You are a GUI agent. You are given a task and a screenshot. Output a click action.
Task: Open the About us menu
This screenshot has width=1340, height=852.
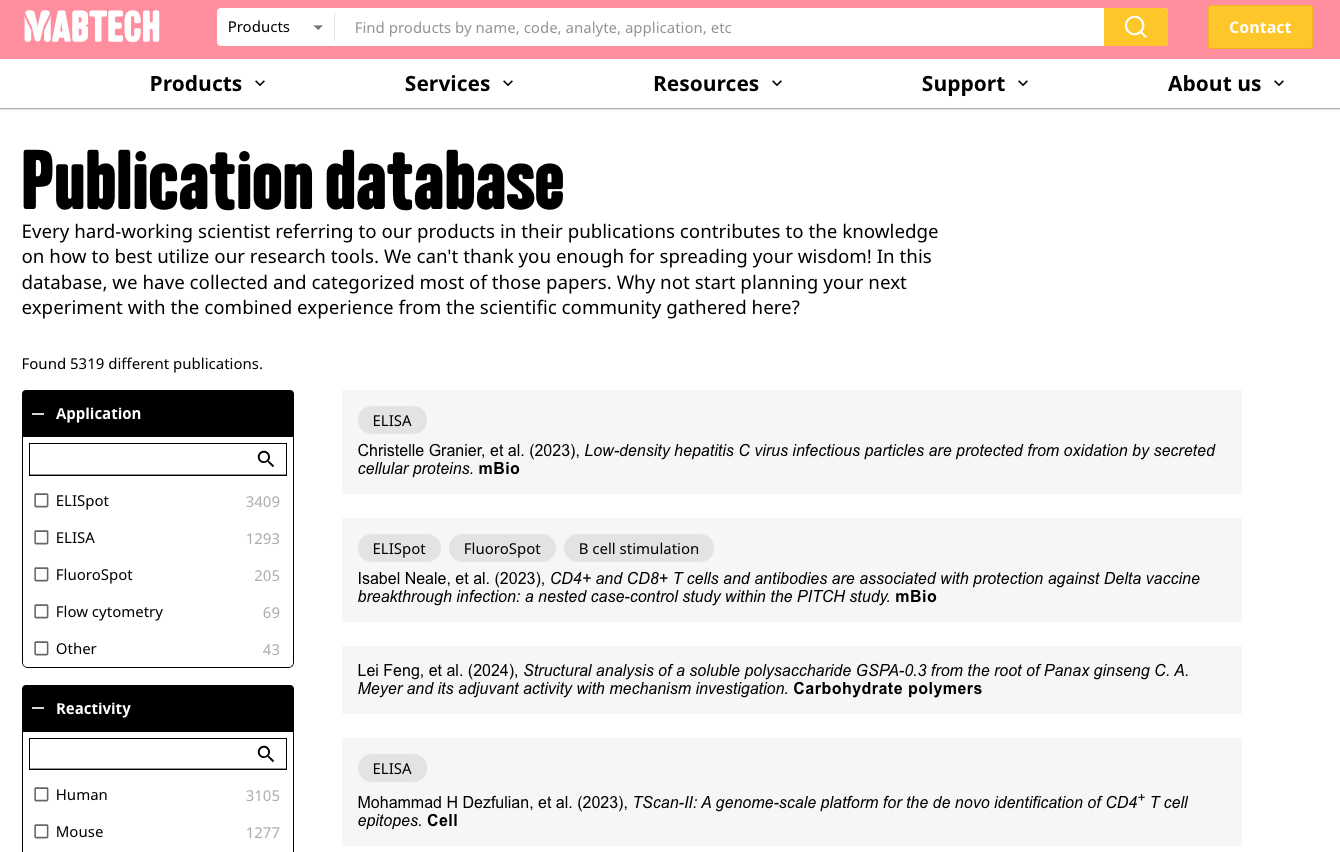point(1225,84)
